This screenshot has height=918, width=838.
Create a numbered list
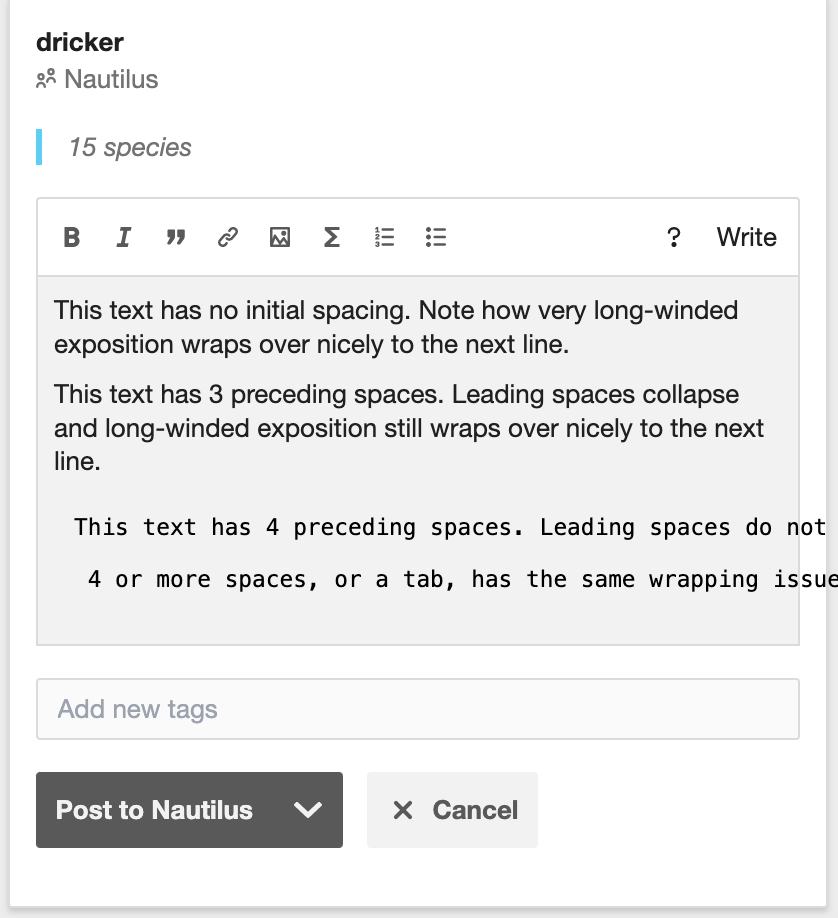[384, 237]
